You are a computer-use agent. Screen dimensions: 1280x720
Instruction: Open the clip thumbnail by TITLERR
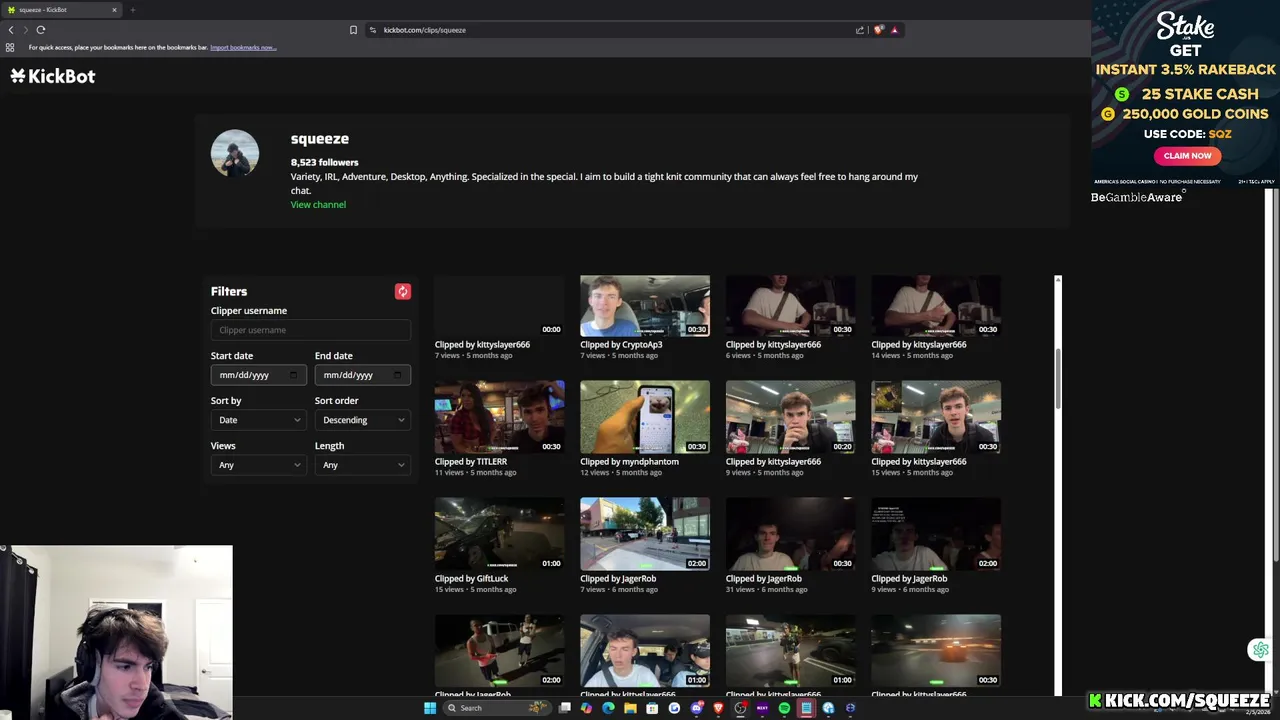point(499,416)
